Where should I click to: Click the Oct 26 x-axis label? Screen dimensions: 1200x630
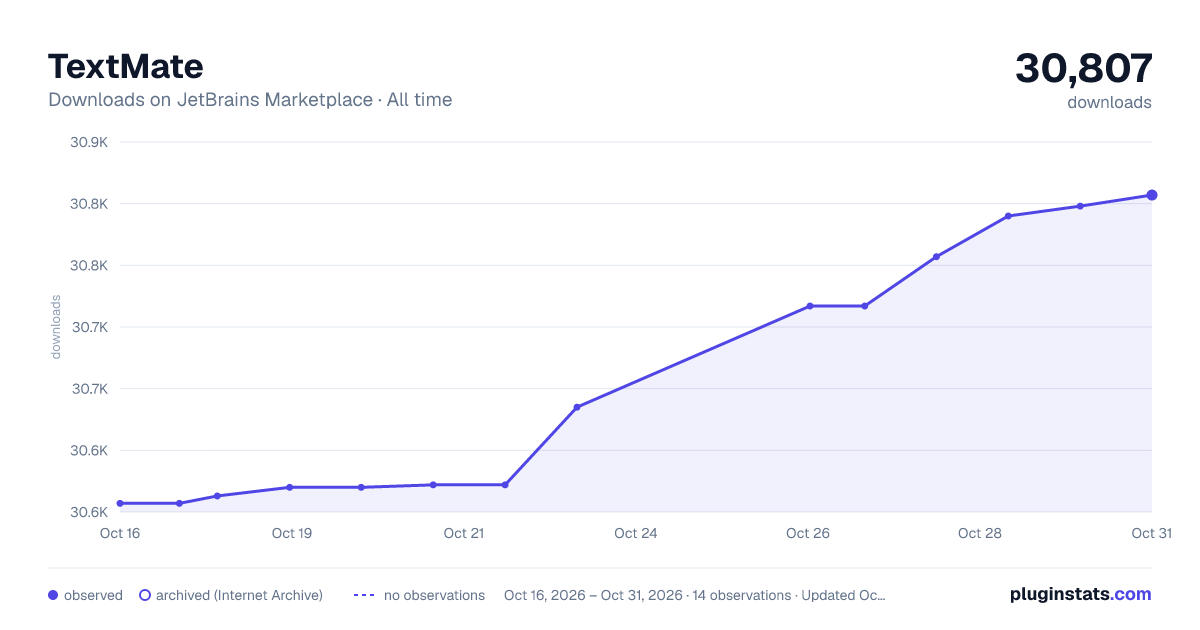808,533
